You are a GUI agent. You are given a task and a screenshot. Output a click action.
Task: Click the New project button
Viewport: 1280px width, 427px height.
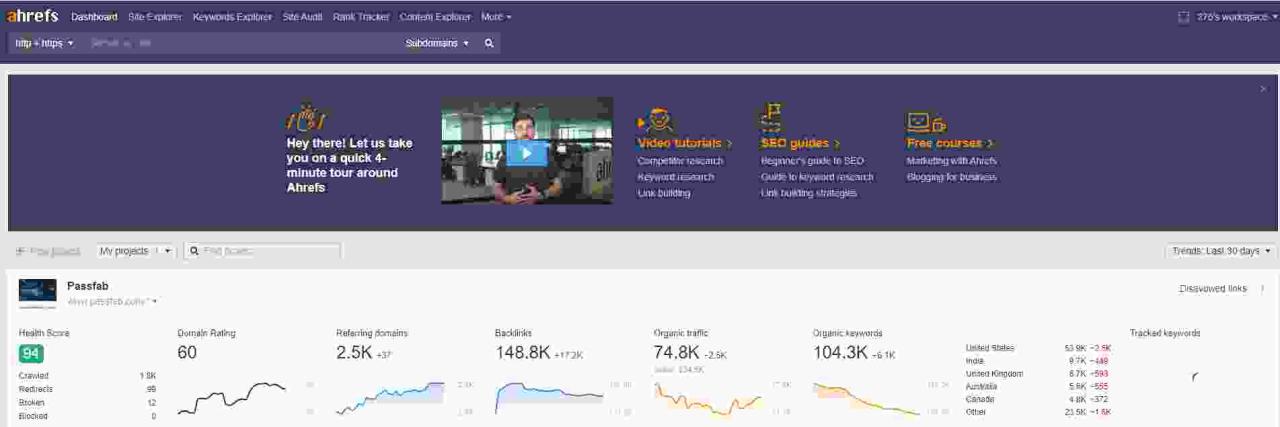48,251
